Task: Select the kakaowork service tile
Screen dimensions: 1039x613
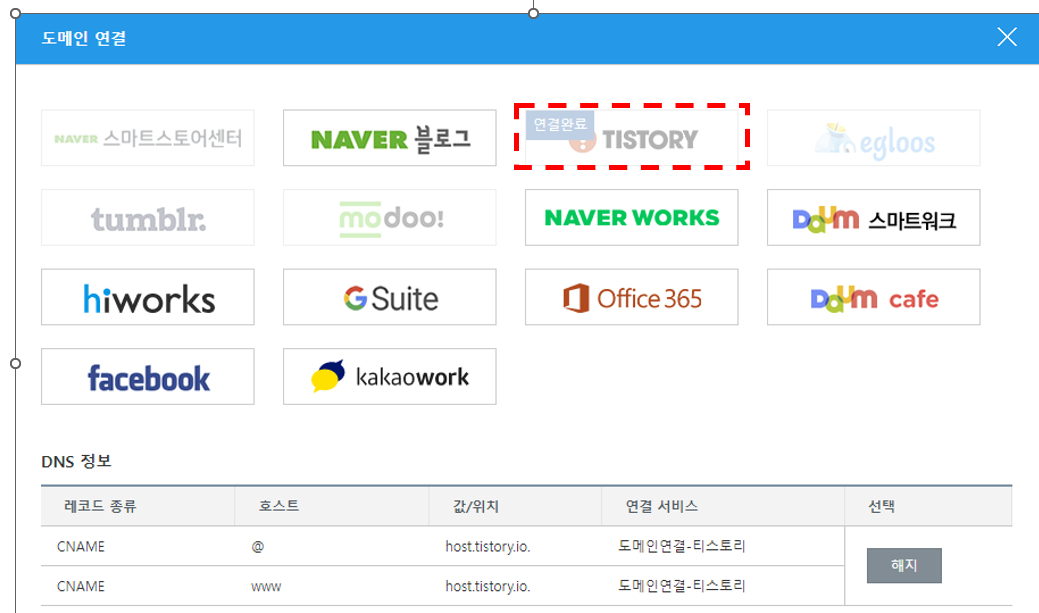Action: pyautogui.click(x=390, y=376)
